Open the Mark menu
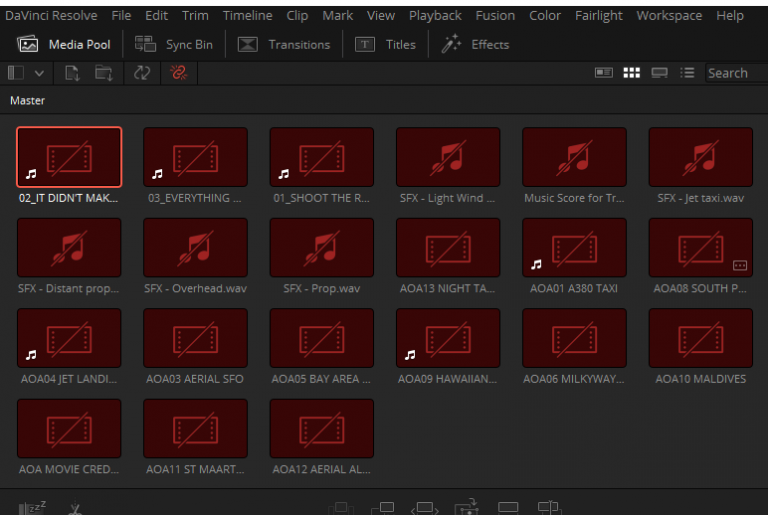Screen dimensions: 768x515 [337, 16]
